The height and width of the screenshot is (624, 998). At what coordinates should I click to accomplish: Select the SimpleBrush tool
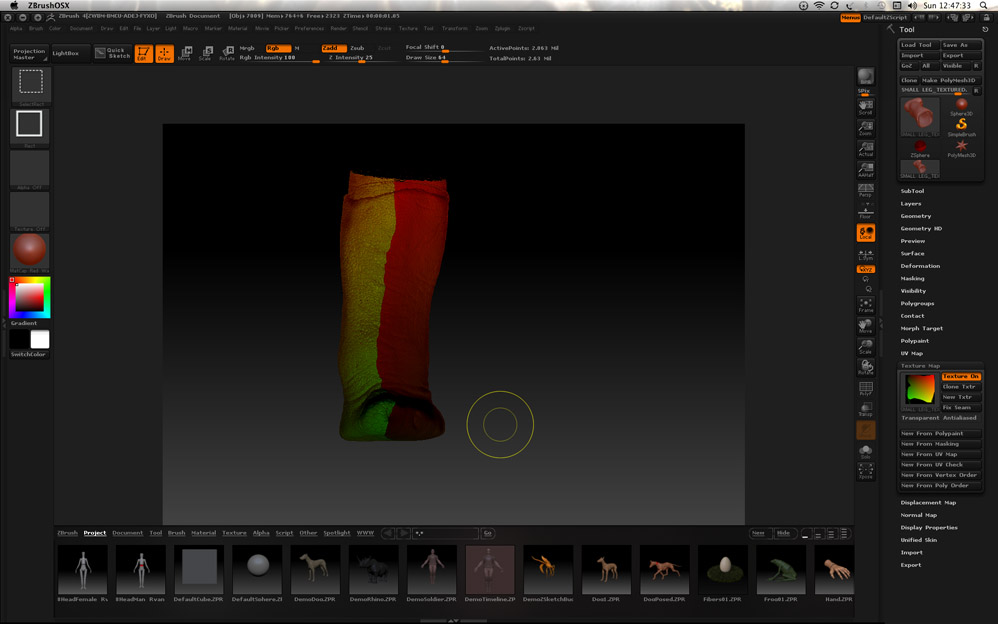point(961,127)
